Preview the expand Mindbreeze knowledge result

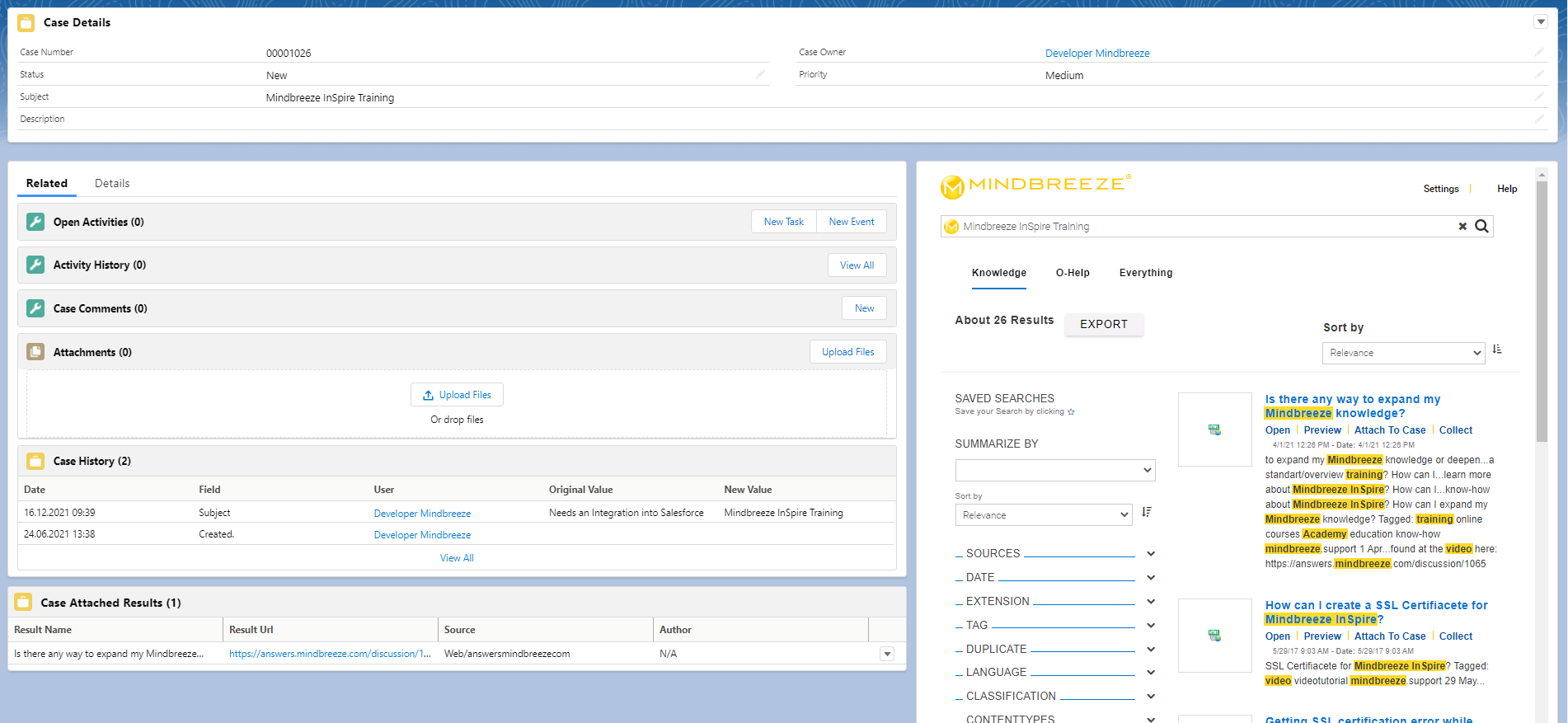tap(1322, 430)
